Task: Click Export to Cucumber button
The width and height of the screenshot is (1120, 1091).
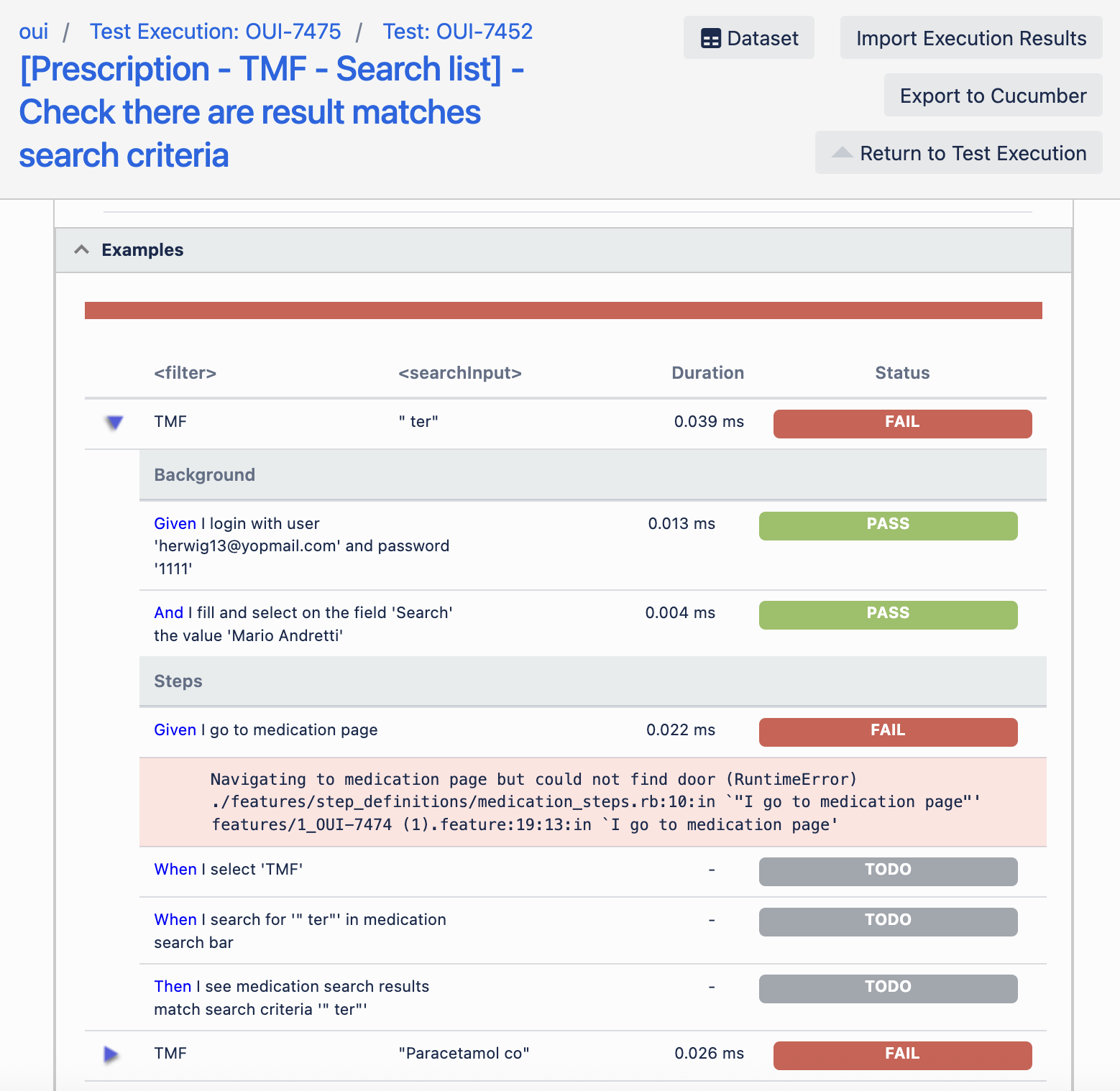Action: click(x=993, y=96)
